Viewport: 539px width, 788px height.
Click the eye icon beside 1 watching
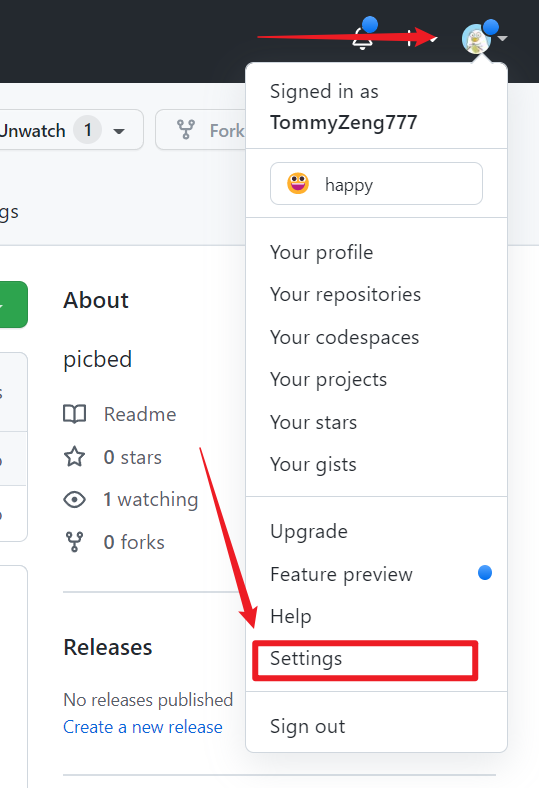[x=74, y=500]
